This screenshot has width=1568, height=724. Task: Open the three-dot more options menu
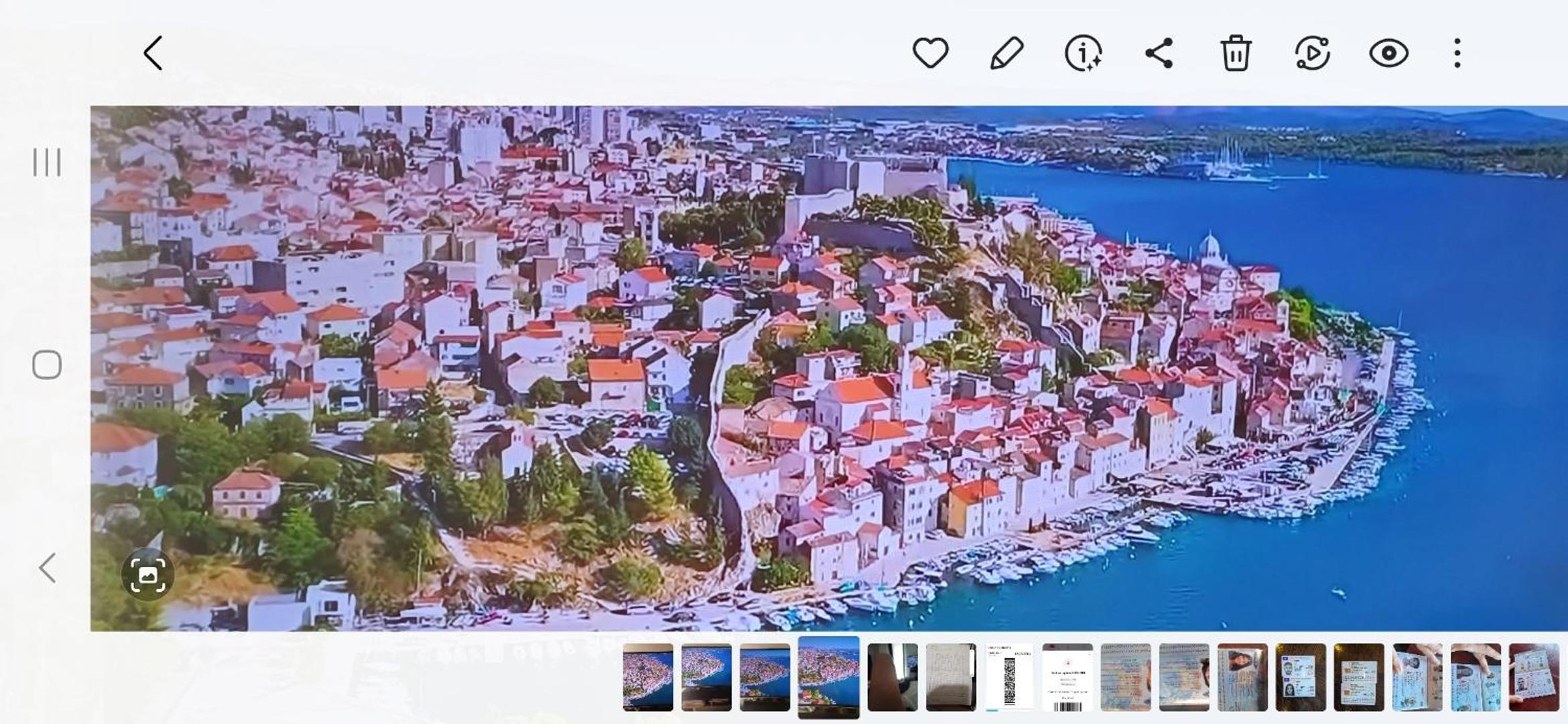click(x=1457, y=53)
